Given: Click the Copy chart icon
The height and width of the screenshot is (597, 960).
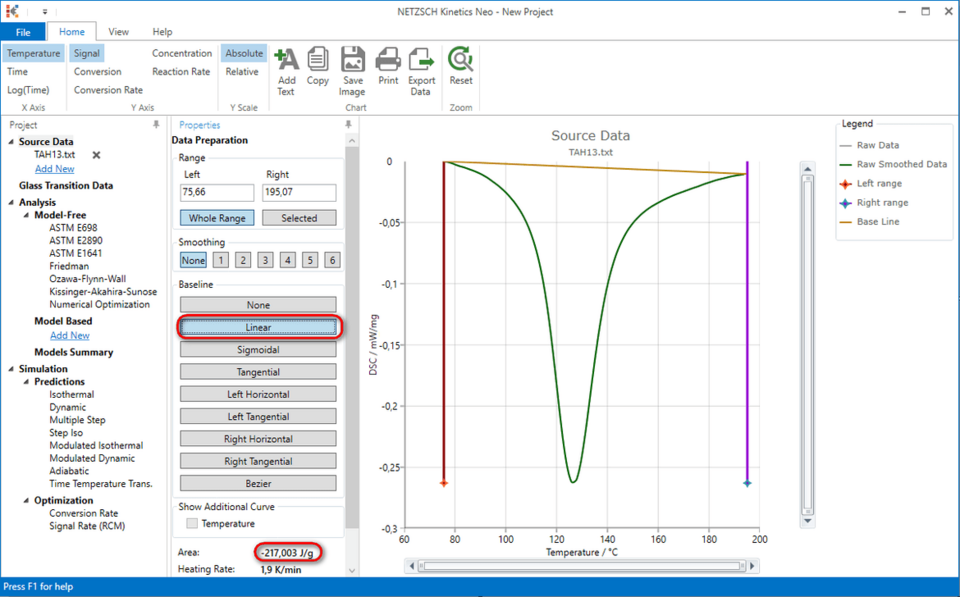Looking at the screenshot, I should tap(318, 66).
